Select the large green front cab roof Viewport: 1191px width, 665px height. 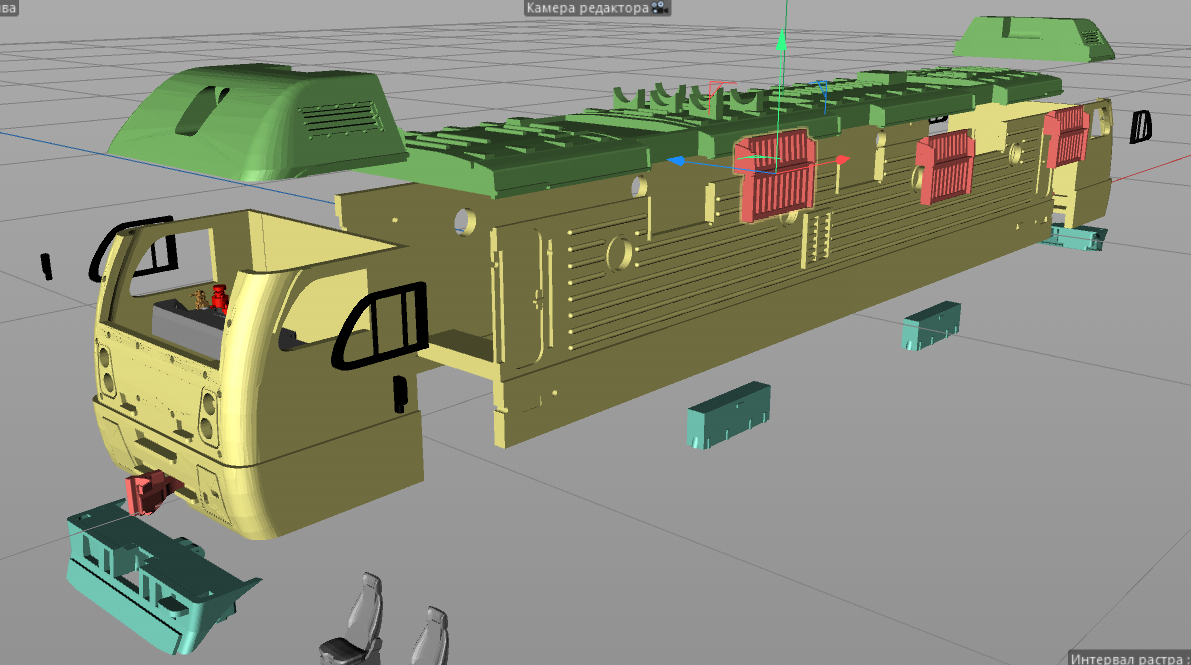pyautogui.click(x=258, y=122)
